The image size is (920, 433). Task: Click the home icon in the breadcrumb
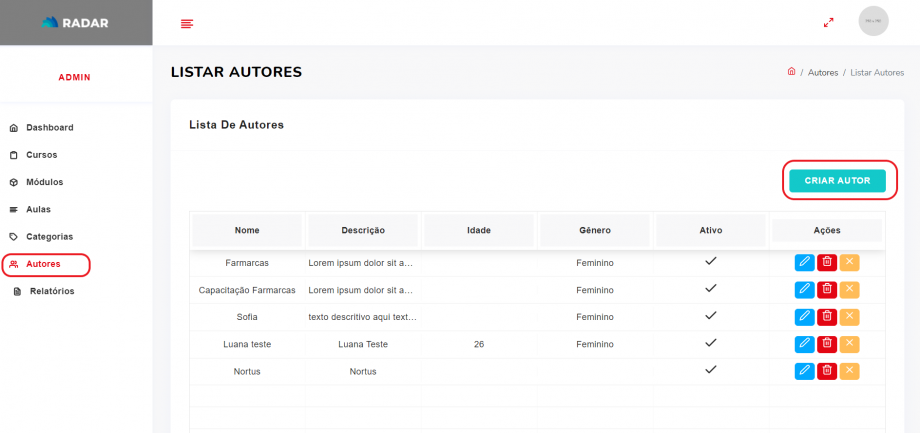[x=791, y=72]
